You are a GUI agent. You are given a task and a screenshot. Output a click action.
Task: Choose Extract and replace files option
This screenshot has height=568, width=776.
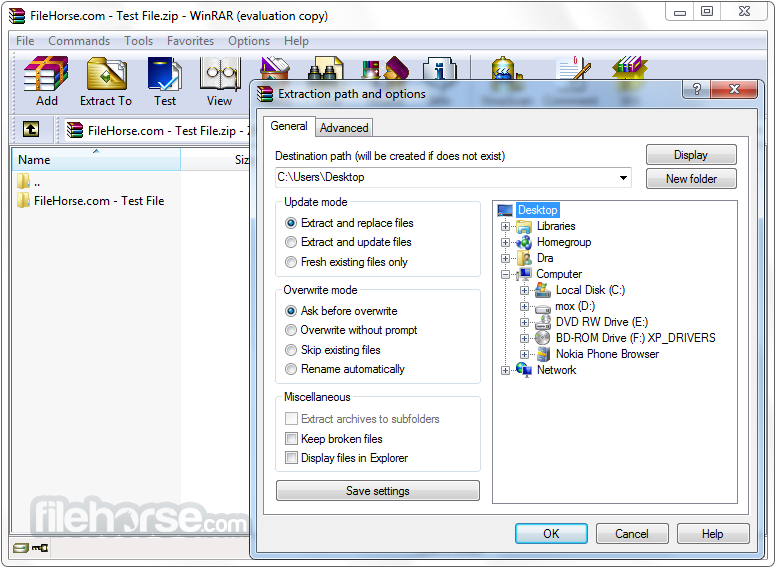291,223
